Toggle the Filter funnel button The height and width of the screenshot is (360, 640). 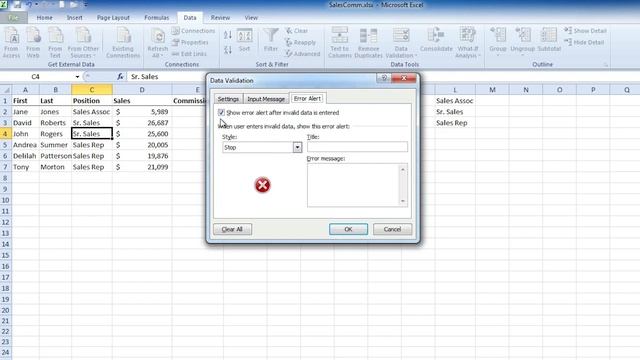click(x=271, y=40)
